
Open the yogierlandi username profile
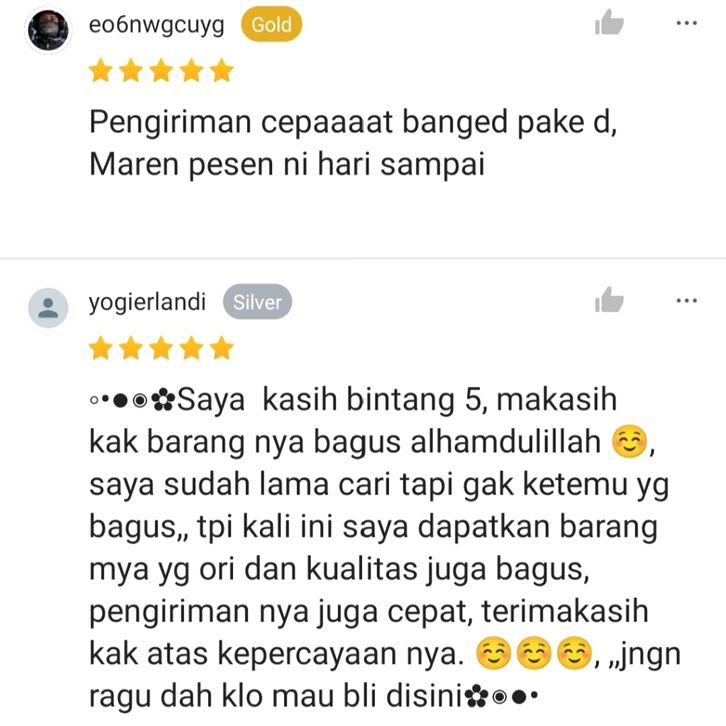147,303
